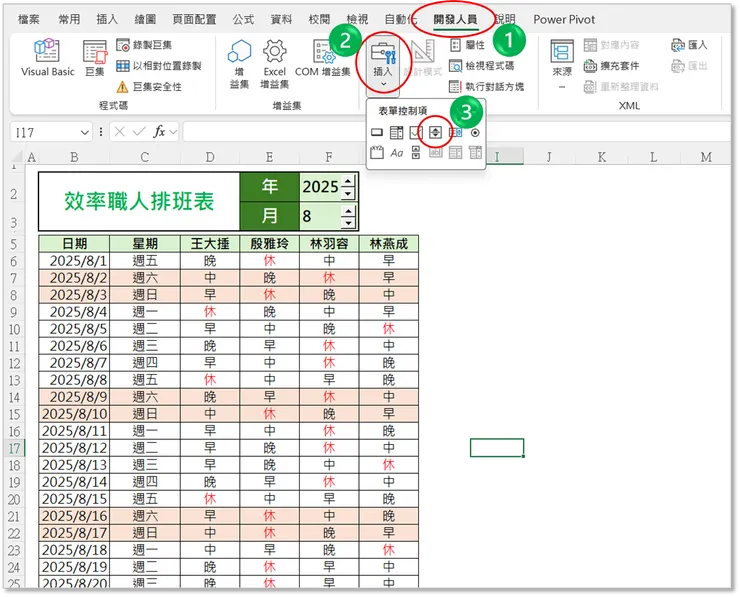This screenshot has height=597, width=740.
Task: Click 錄製巨集 record macro
Action: [144, 45]
